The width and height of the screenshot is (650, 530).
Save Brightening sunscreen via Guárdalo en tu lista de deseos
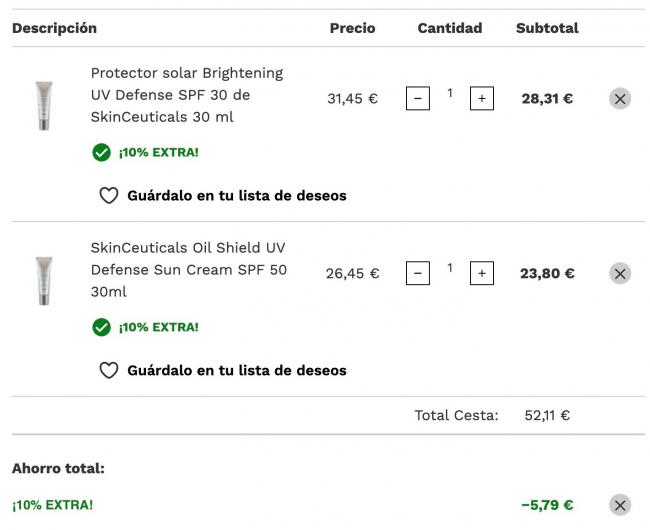[x=237, y=195]
